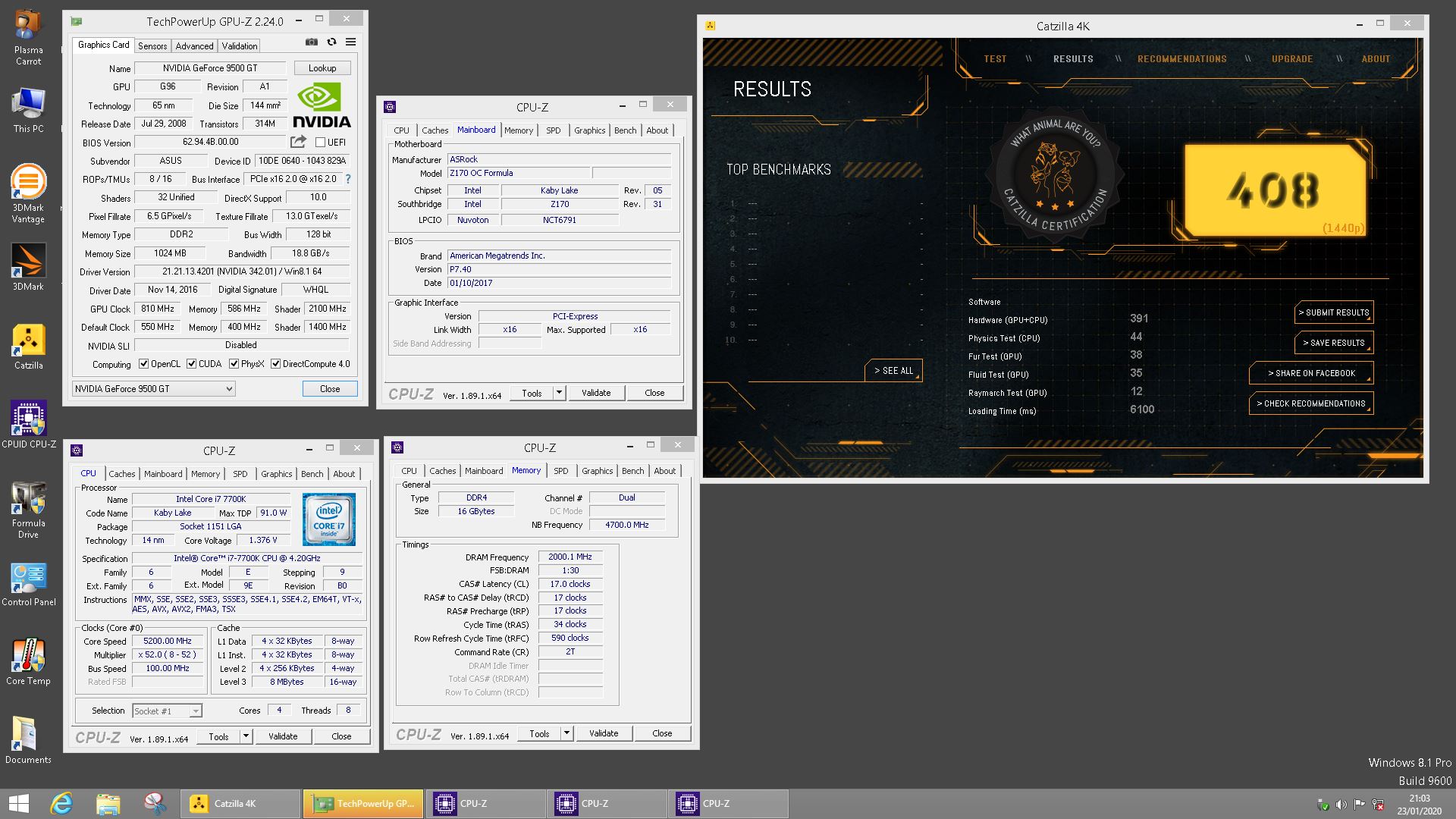Click GPU name field NVIDIA GeForce 9500 GT
Image resolution: width=1456 pixels, height=819 pixels.
[210, 68]
